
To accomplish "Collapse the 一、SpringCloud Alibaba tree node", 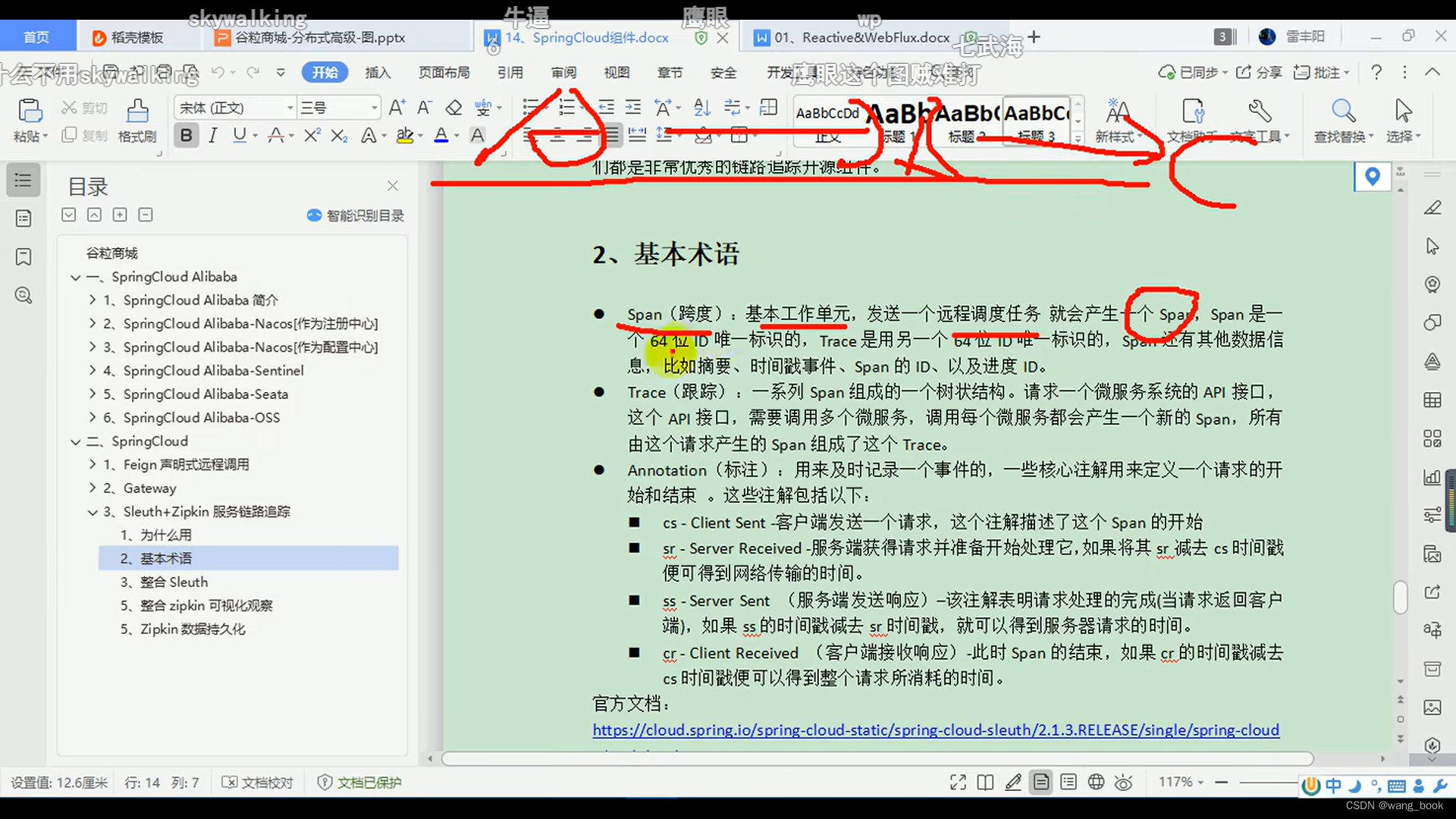I will (76, 278).
